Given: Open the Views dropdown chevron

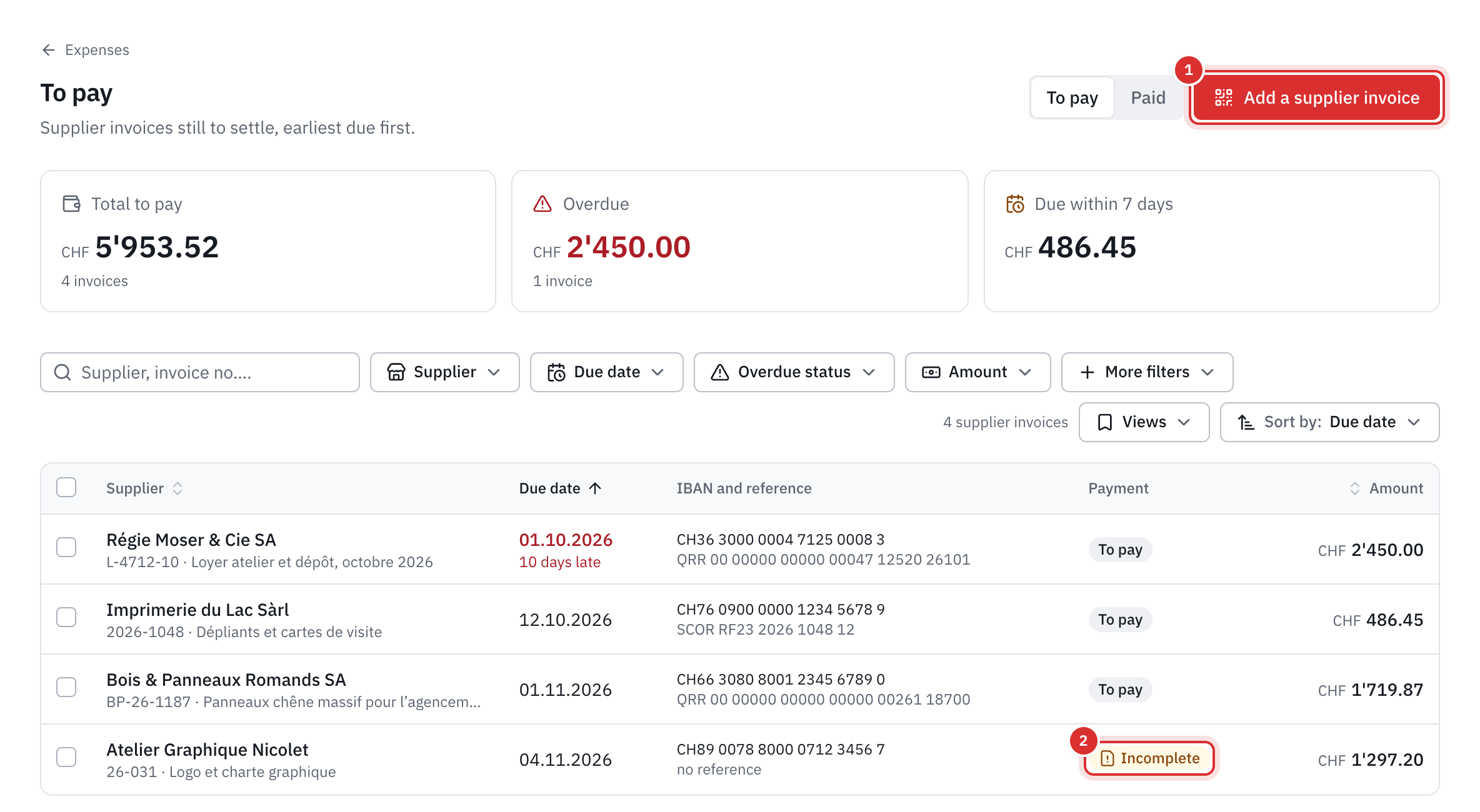Looking at the screenshot, I should (x=1184, y=422).
